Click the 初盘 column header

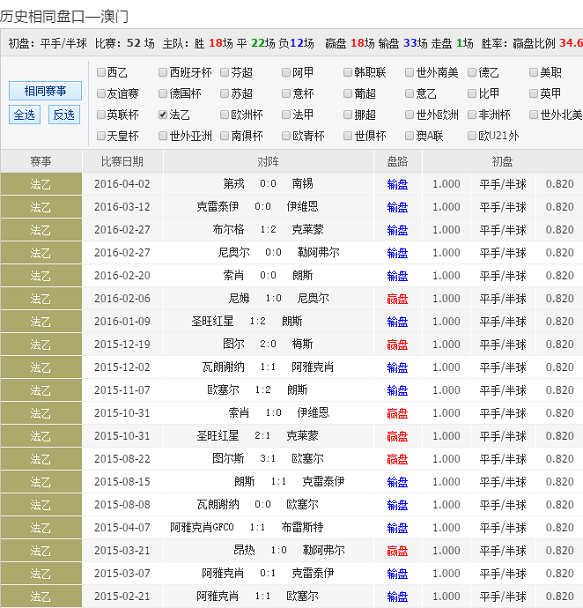tap(502, 161)
